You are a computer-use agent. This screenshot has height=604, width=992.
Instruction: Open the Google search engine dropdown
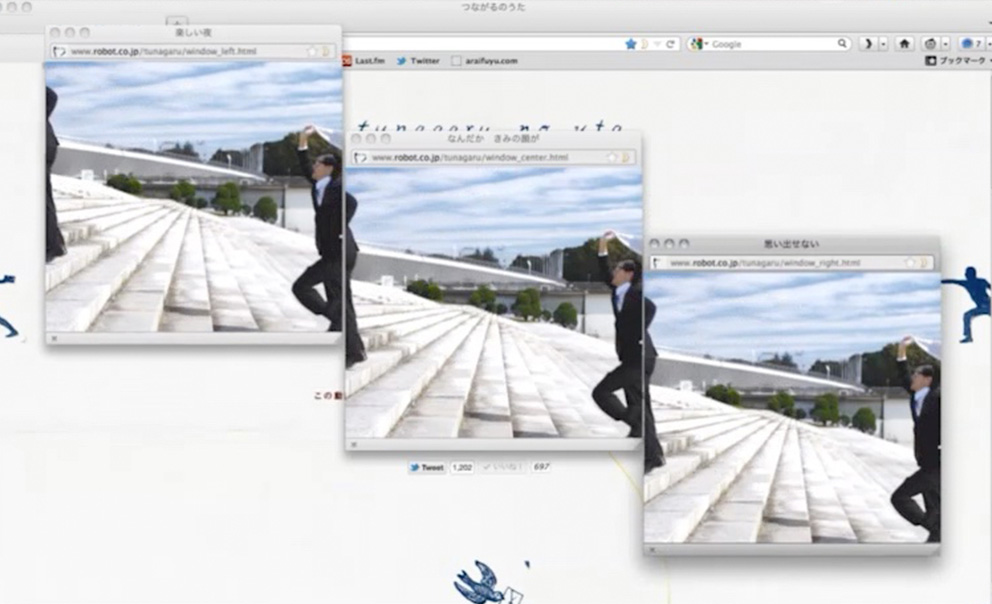coord(698,44)
